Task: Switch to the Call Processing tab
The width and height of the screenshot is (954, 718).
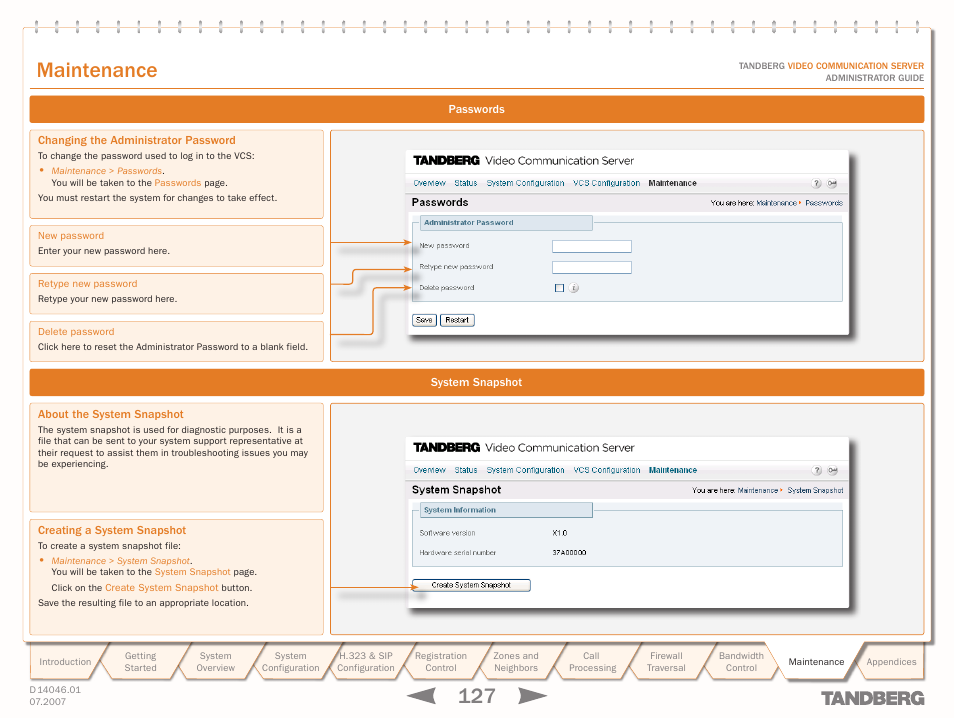Action: tap(591, 662)
